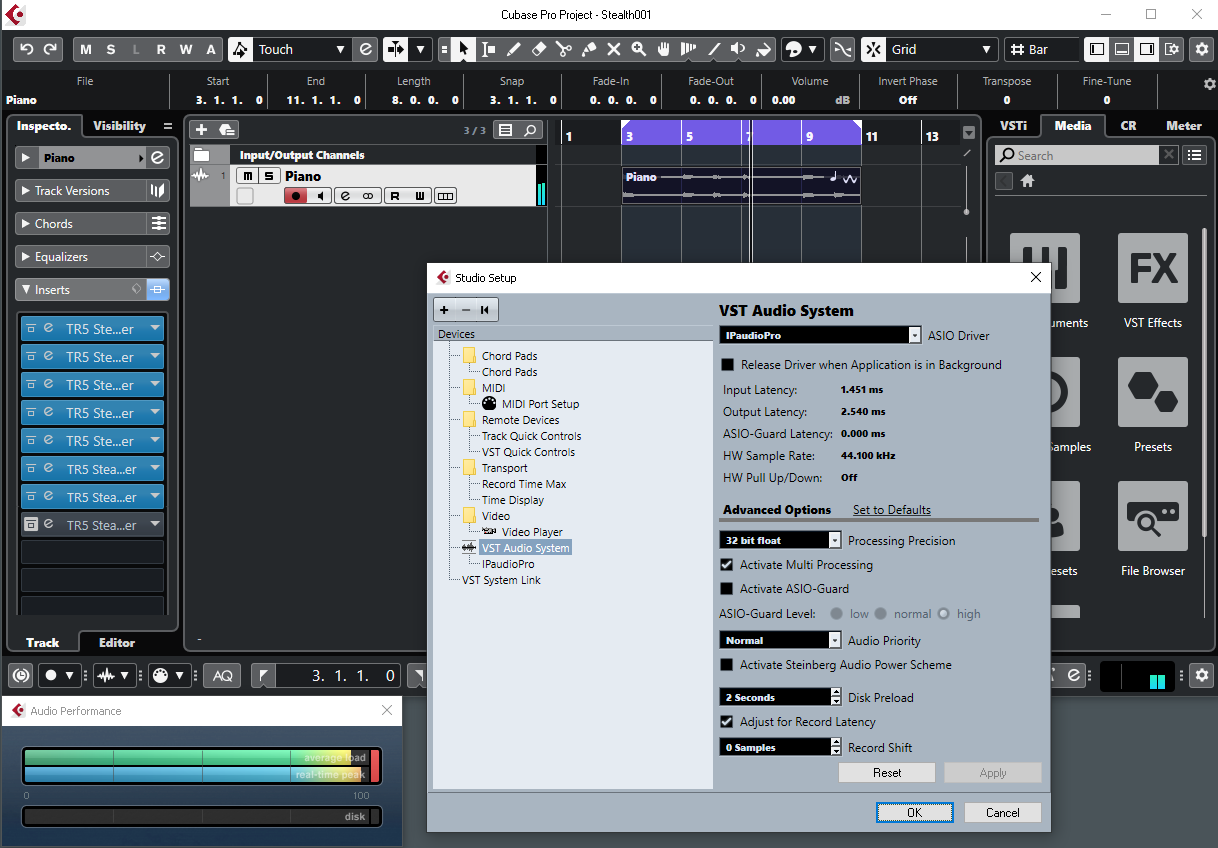
Task: Select the Erase tool
Action: coord(539,49)
